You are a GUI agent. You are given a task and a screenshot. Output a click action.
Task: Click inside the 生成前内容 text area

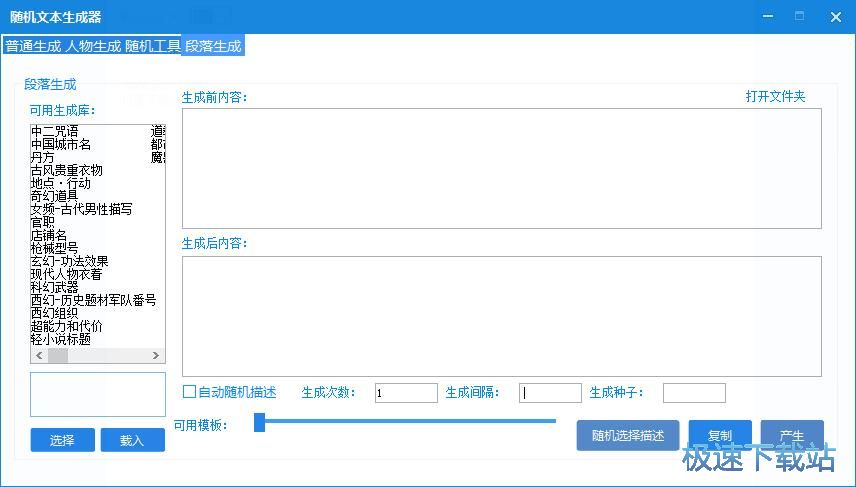[502, 168]
